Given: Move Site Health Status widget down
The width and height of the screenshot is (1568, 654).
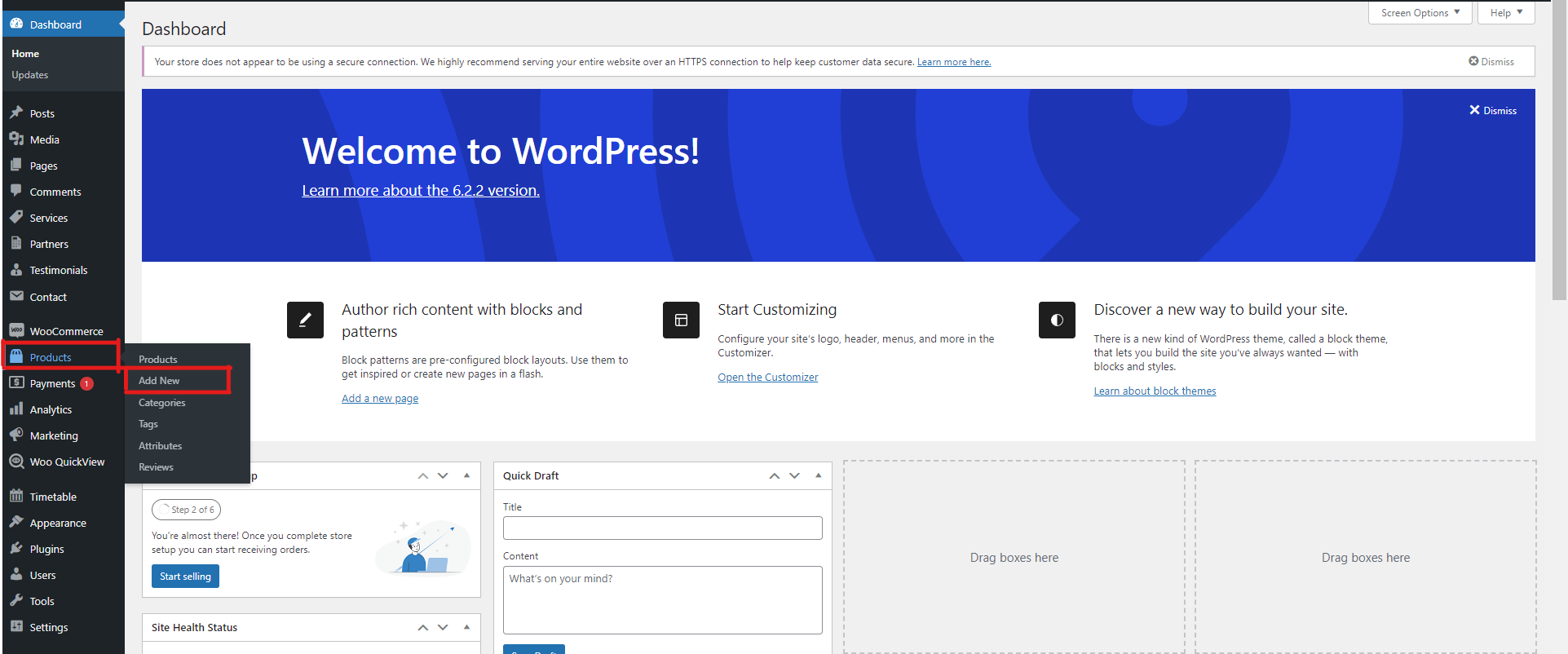Looking at the screenshot, I should [443, 627].
